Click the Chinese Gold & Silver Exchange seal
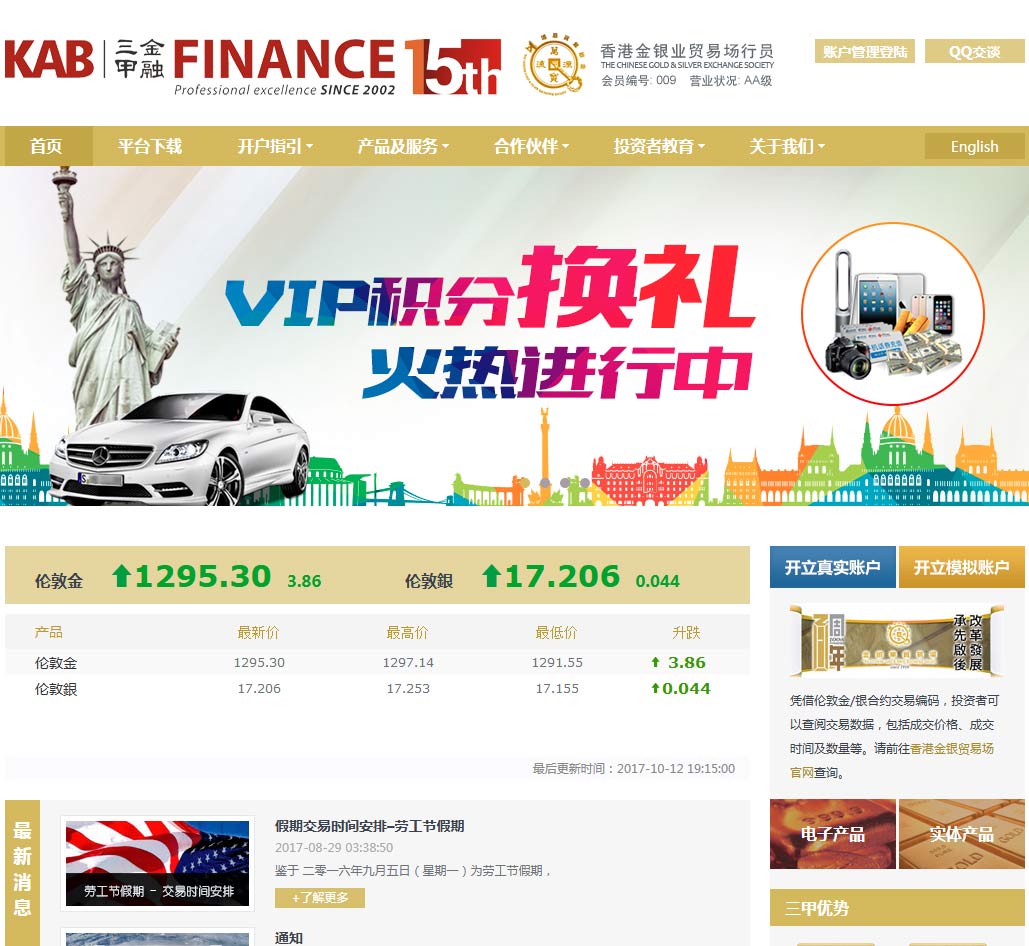This screenshot has width=1029, height=946. 555,65
